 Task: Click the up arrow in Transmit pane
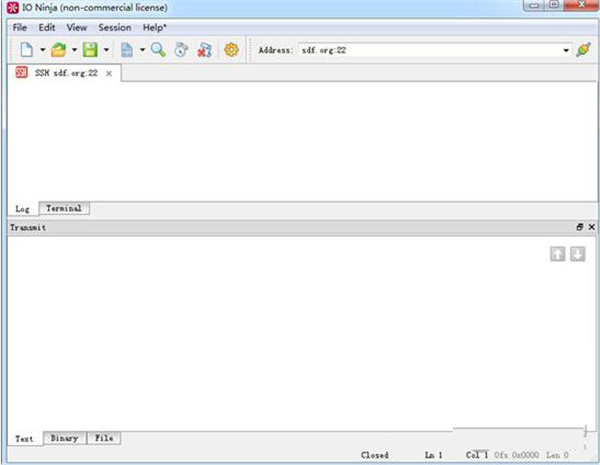[558, 254]
